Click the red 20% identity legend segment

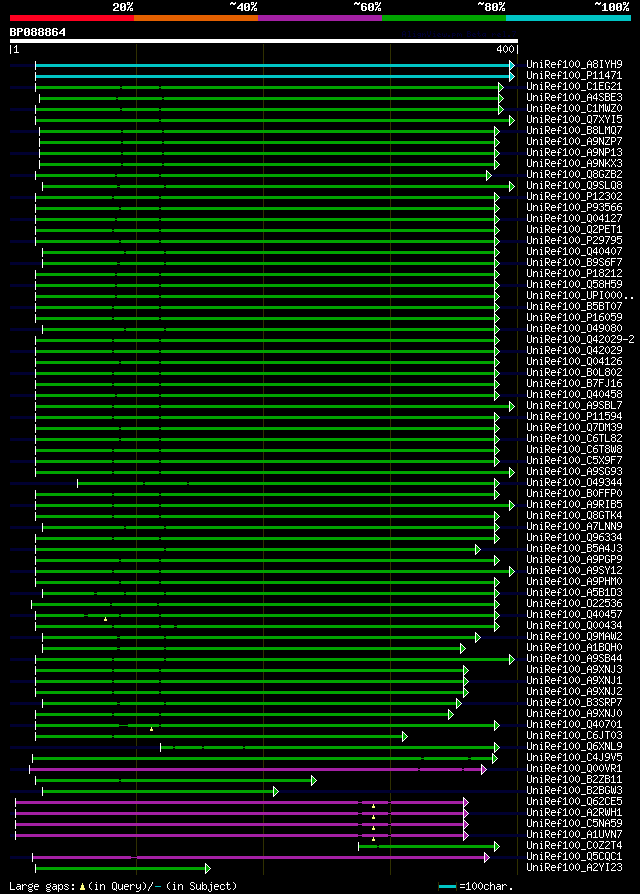point(72,18)
